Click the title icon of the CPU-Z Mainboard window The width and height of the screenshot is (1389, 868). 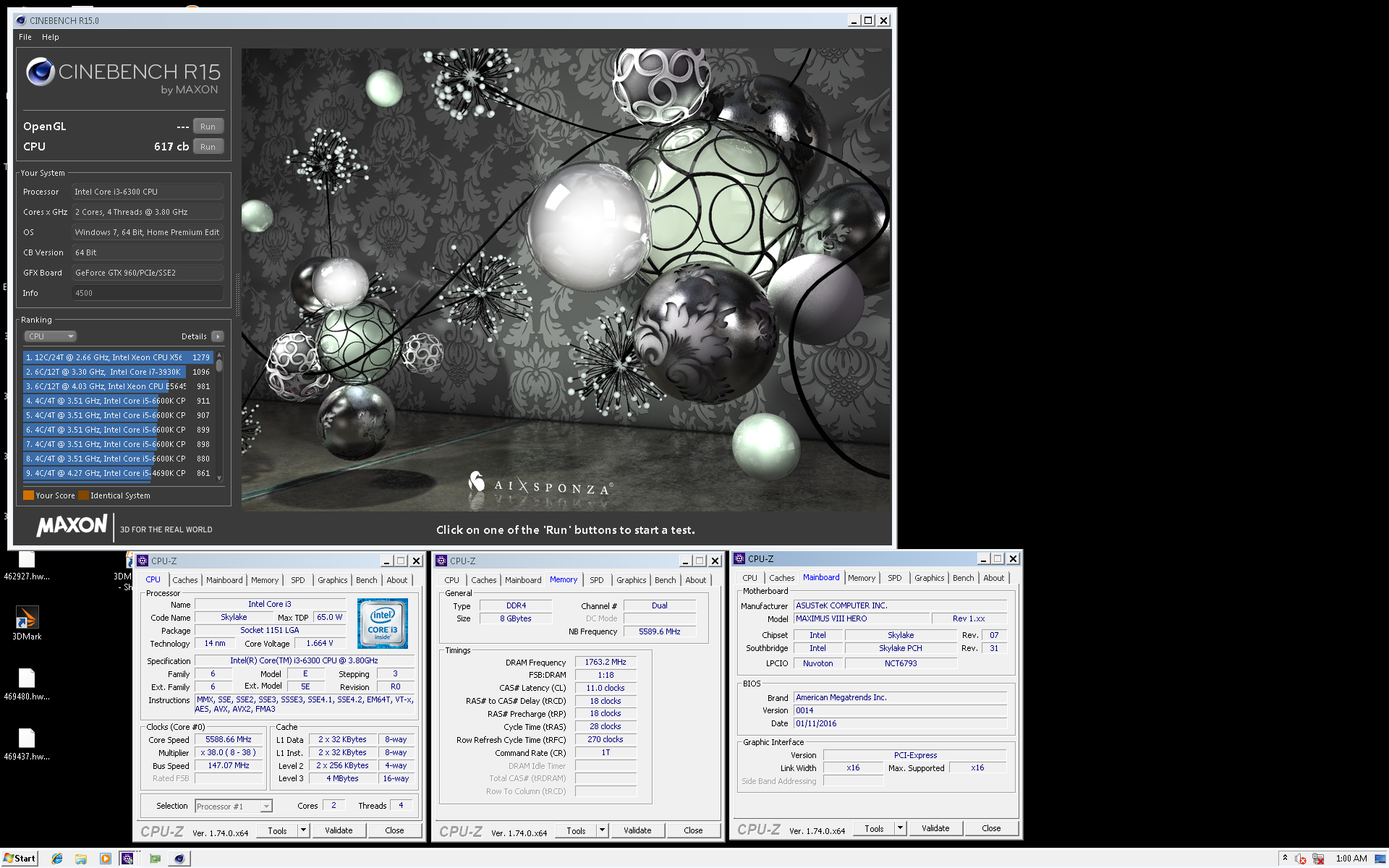click(x=739, y=558)
